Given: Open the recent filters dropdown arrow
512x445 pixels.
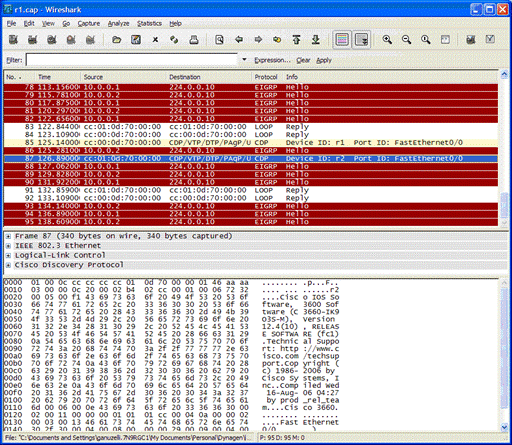Looking at the screenshot, I should point(244,60).
